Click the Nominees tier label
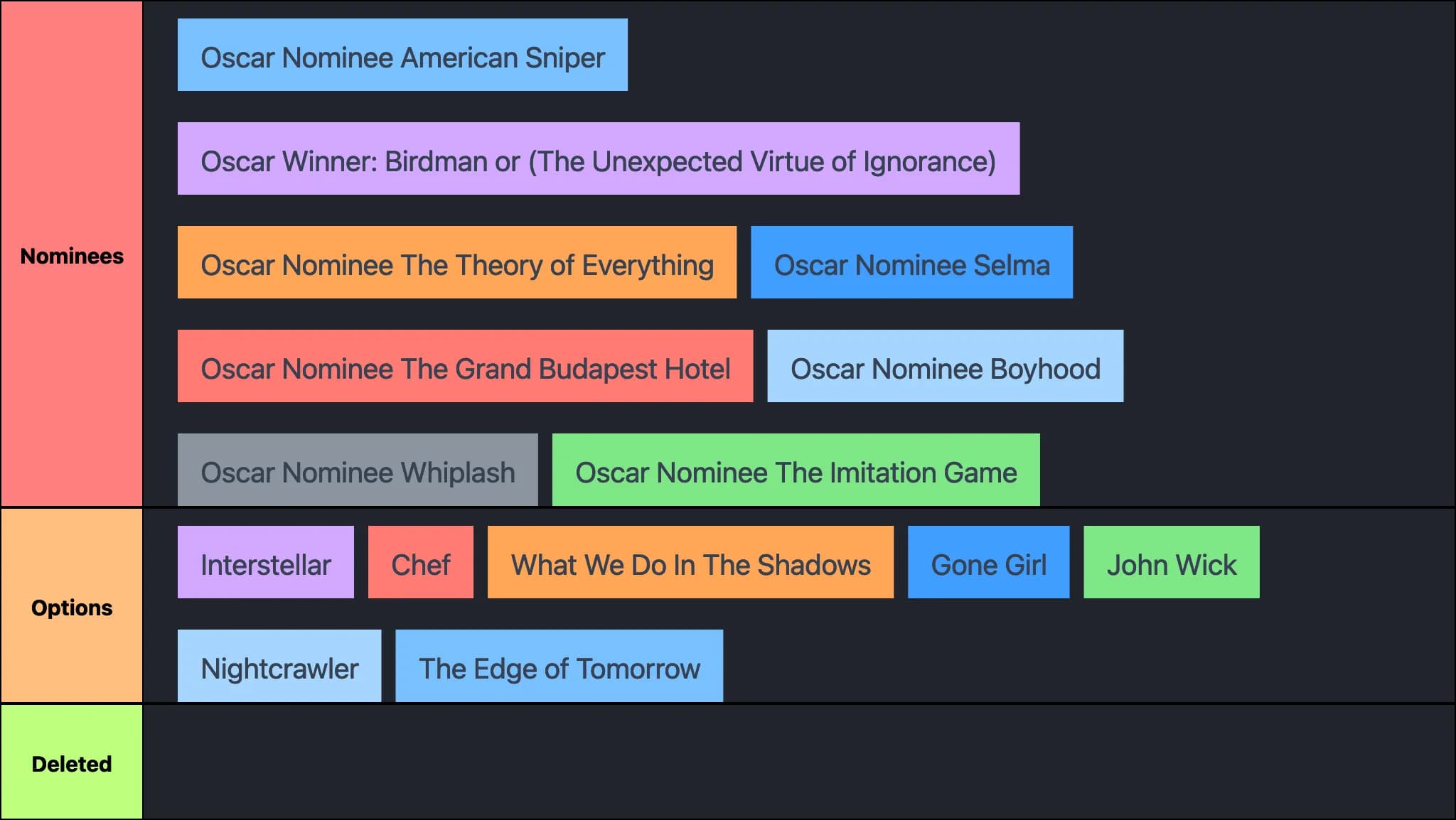Screen dimensions: 1456x820 click(x=72, y=256)
